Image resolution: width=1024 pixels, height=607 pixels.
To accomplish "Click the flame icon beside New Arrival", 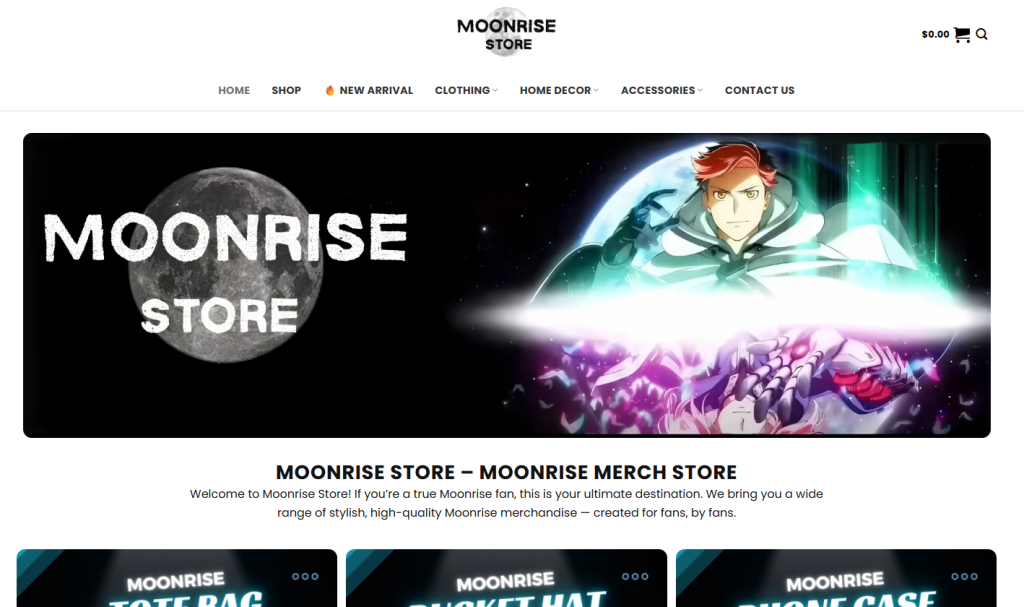I will pyautogui.click(x=330, y=90).
